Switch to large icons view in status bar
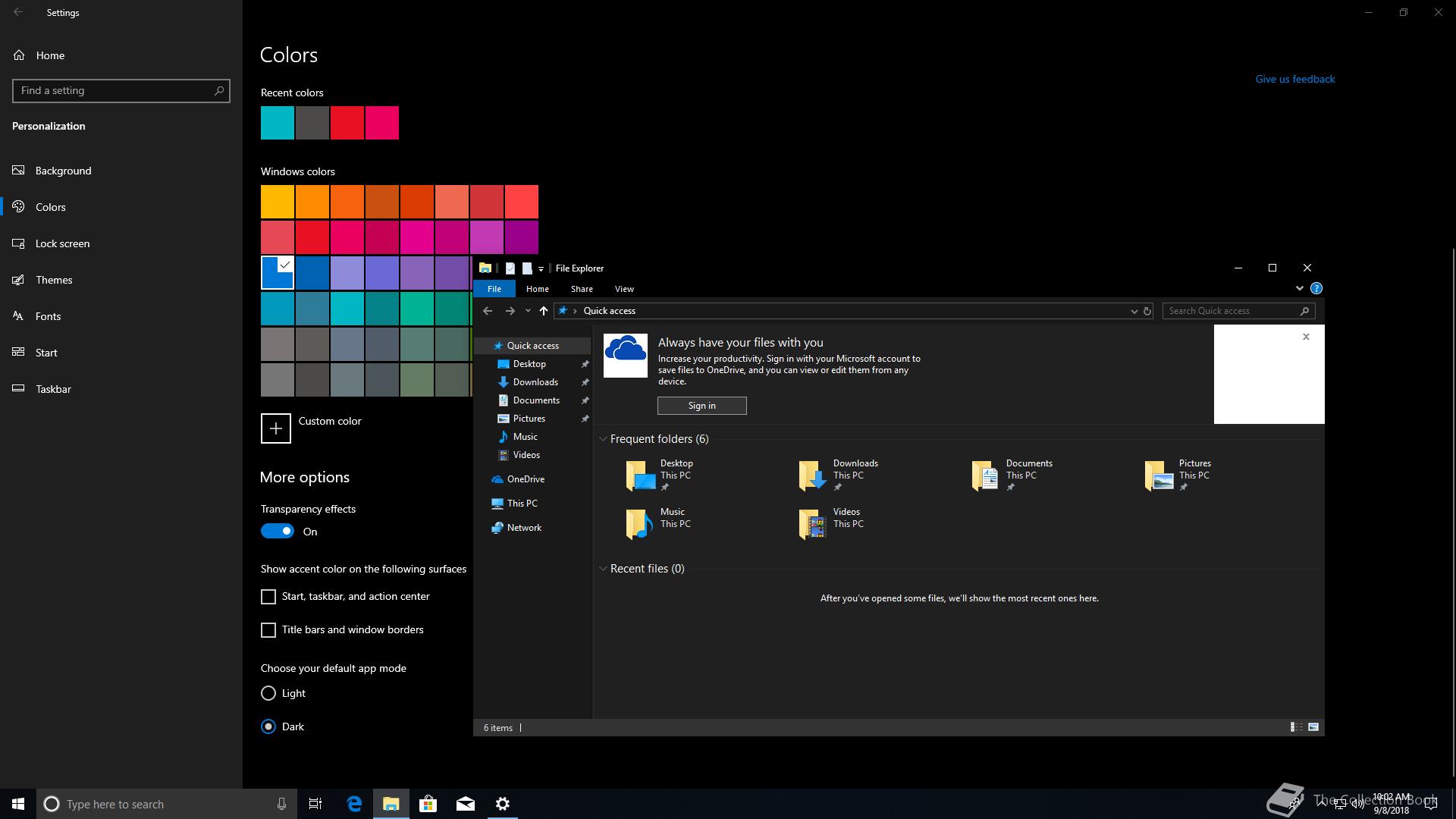Screen dimensions: 1456x819 point(1313,727)
